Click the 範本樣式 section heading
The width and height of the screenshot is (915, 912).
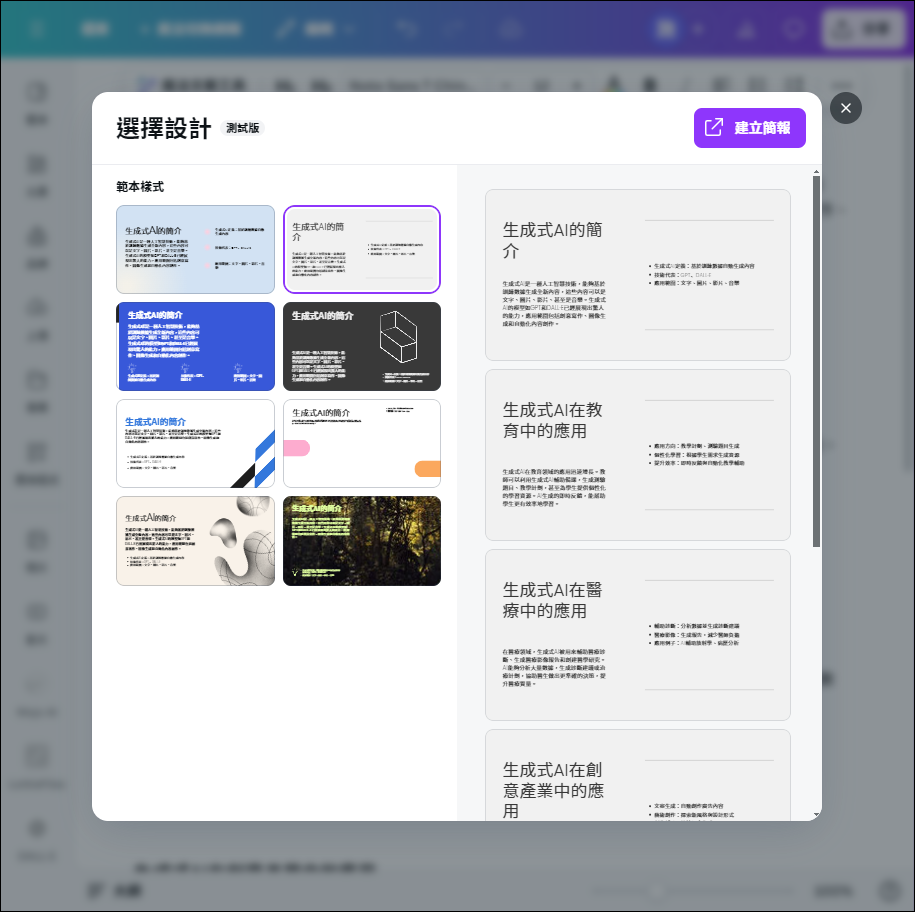(x=140, y=187)
